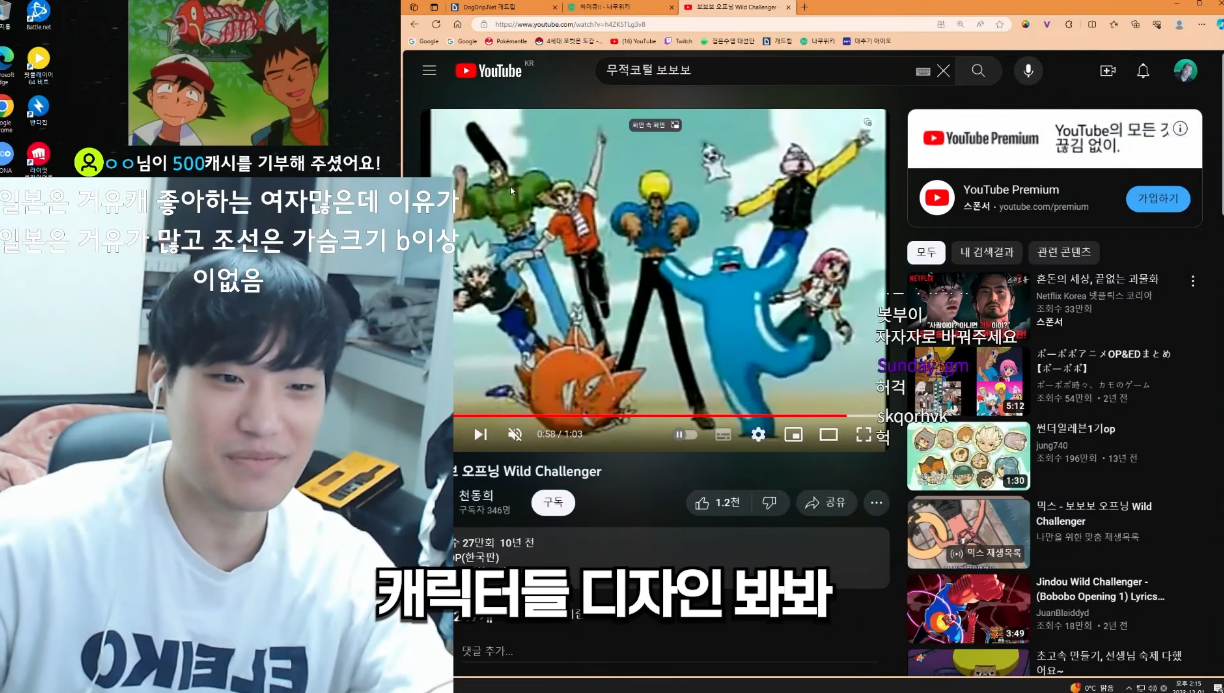Subscribe to the 천동희 channel
The image size is (1224, 693).
(553, 502)
